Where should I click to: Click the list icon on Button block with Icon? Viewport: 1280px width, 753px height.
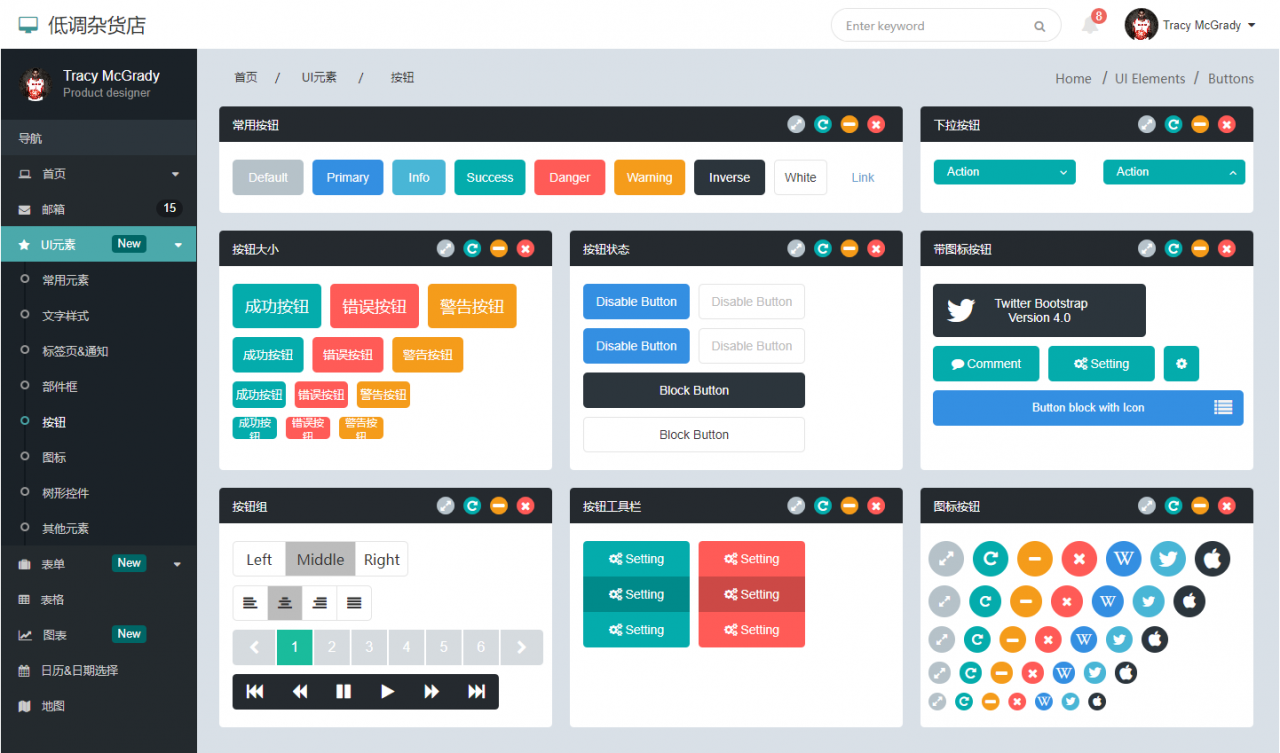click(x=1223, y=407)
